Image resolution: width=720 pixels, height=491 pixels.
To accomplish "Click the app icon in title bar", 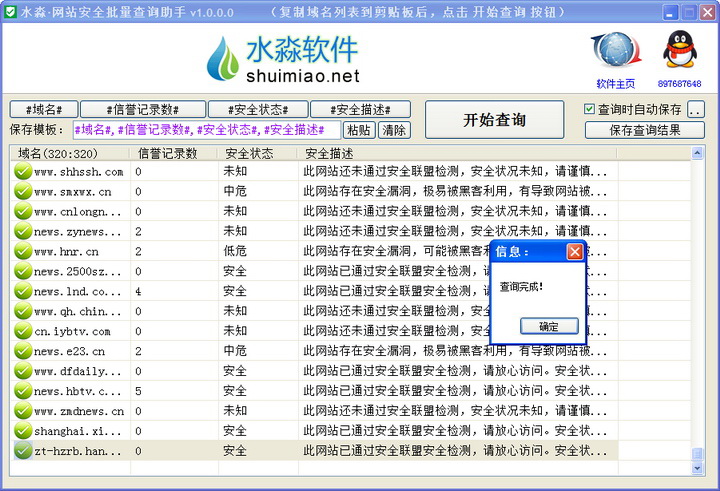I will pos(10,11).
